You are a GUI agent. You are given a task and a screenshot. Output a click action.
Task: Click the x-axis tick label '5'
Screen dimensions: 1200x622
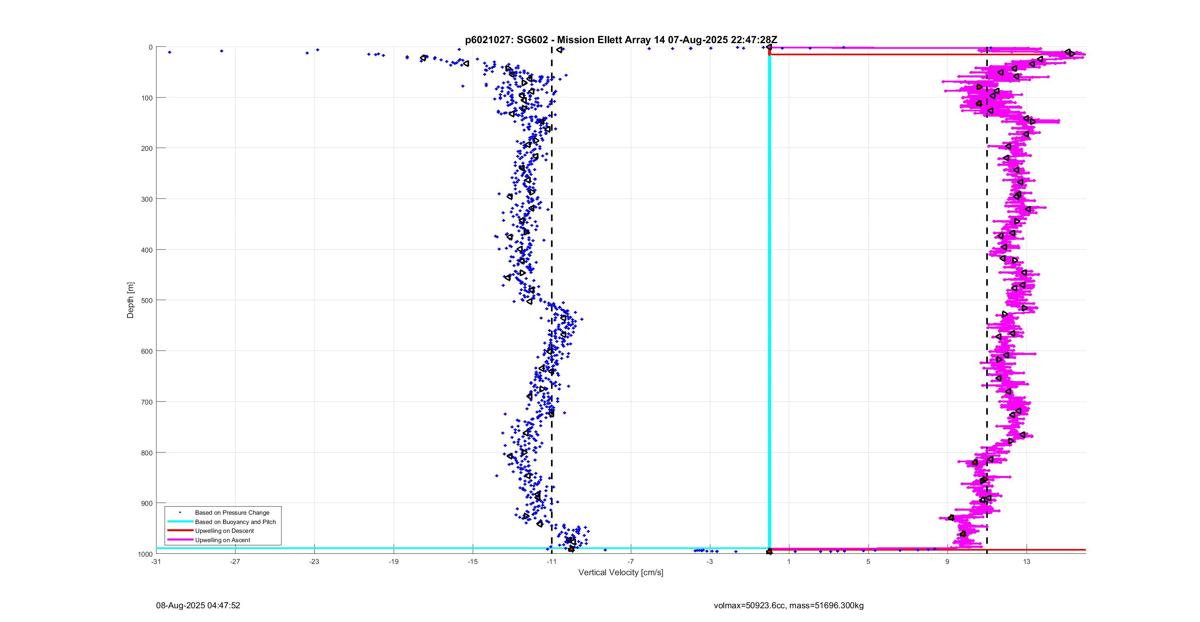click(x=868, y=562)
